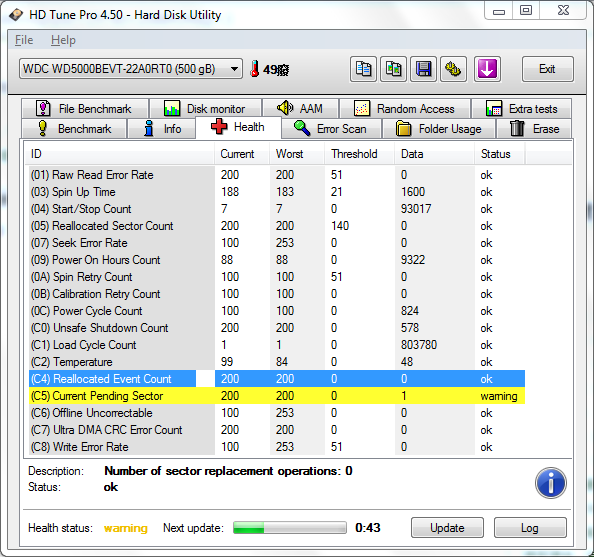Click the Log button
The height and width of the screenshot is (557, 594).
point(530,527)
